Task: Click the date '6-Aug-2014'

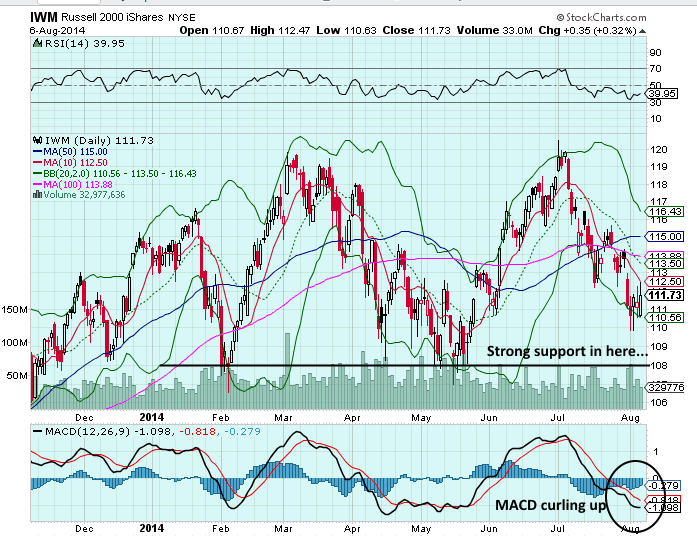Action: pyautogui.click(x=57, y=31)
